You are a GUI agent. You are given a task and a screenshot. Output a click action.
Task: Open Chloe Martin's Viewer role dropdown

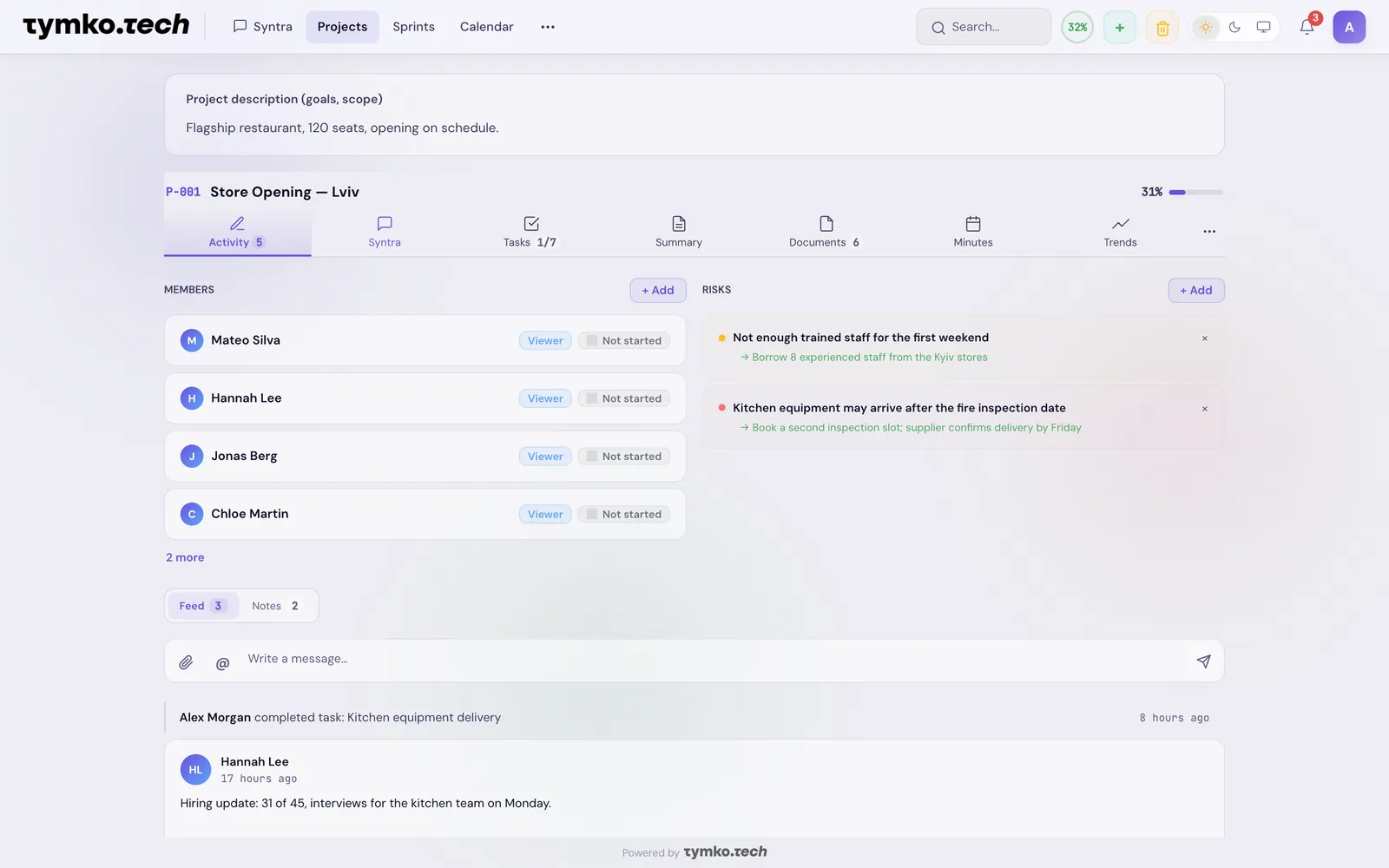coord(545,514)
